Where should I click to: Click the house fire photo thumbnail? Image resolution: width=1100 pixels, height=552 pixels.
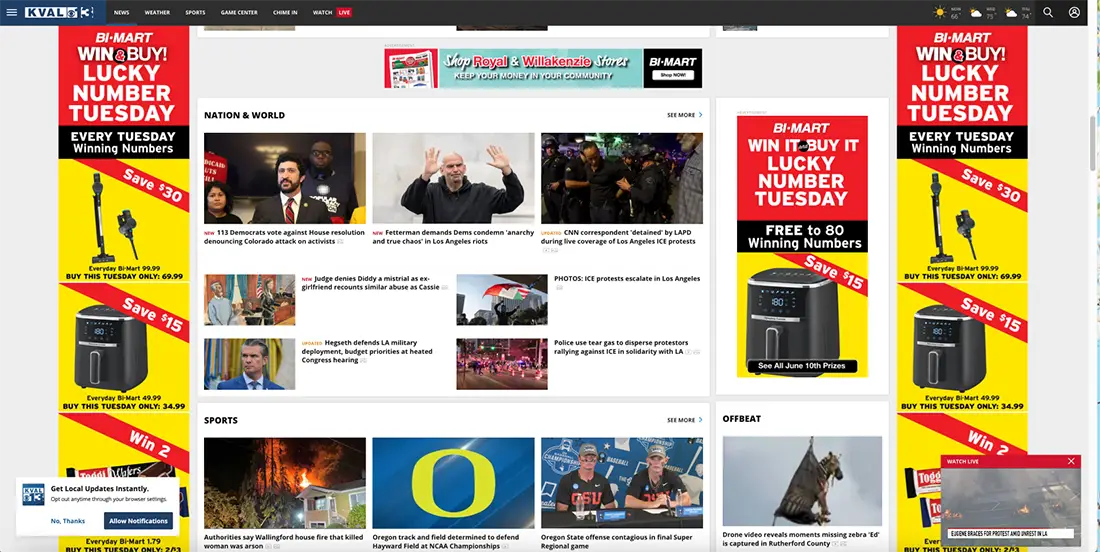pyautogui.click(x=285, y=483)
